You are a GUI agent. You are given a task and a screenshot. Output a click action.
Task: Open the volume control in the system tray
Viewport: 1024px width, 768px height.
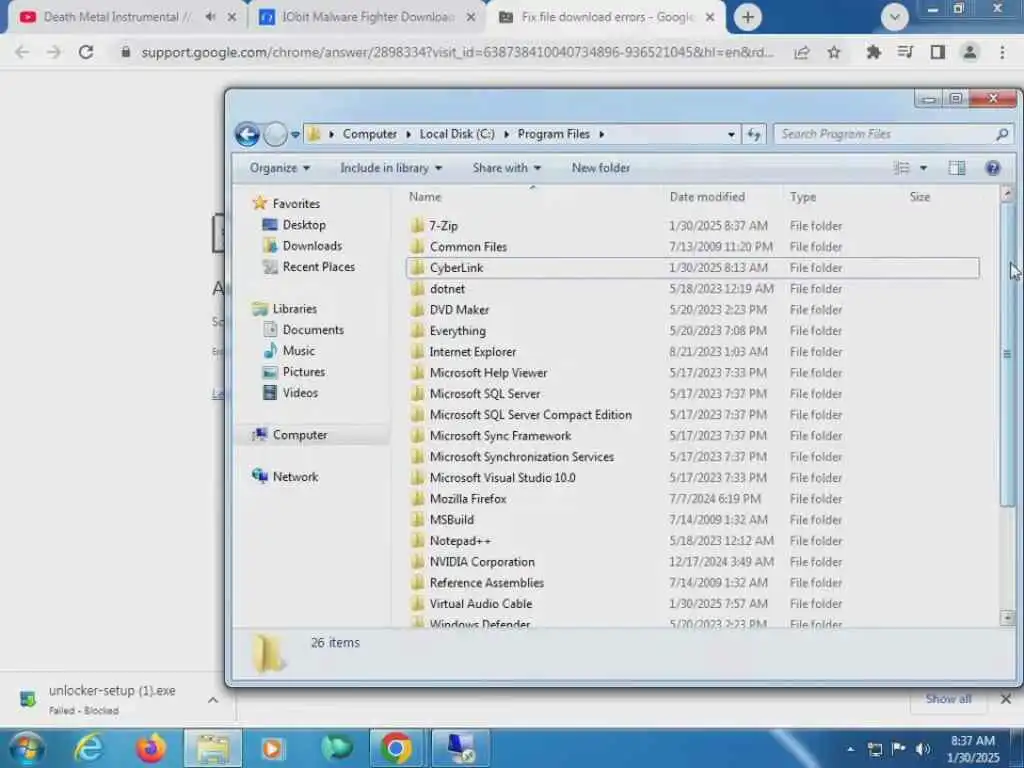pos(922,748)
